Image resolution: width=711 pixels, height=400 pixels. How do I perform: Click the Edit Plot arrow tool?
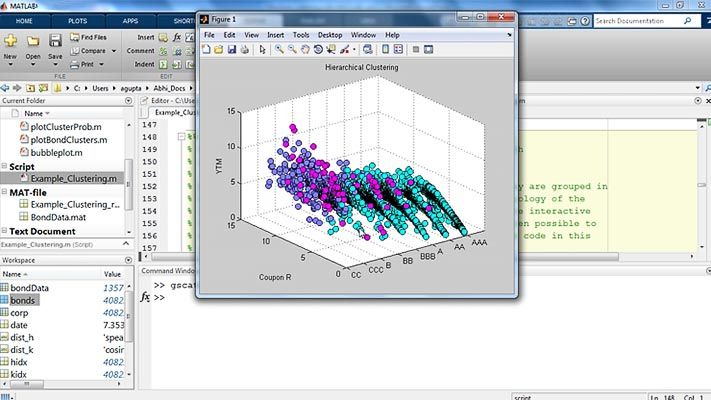click(x=260, y=49)
